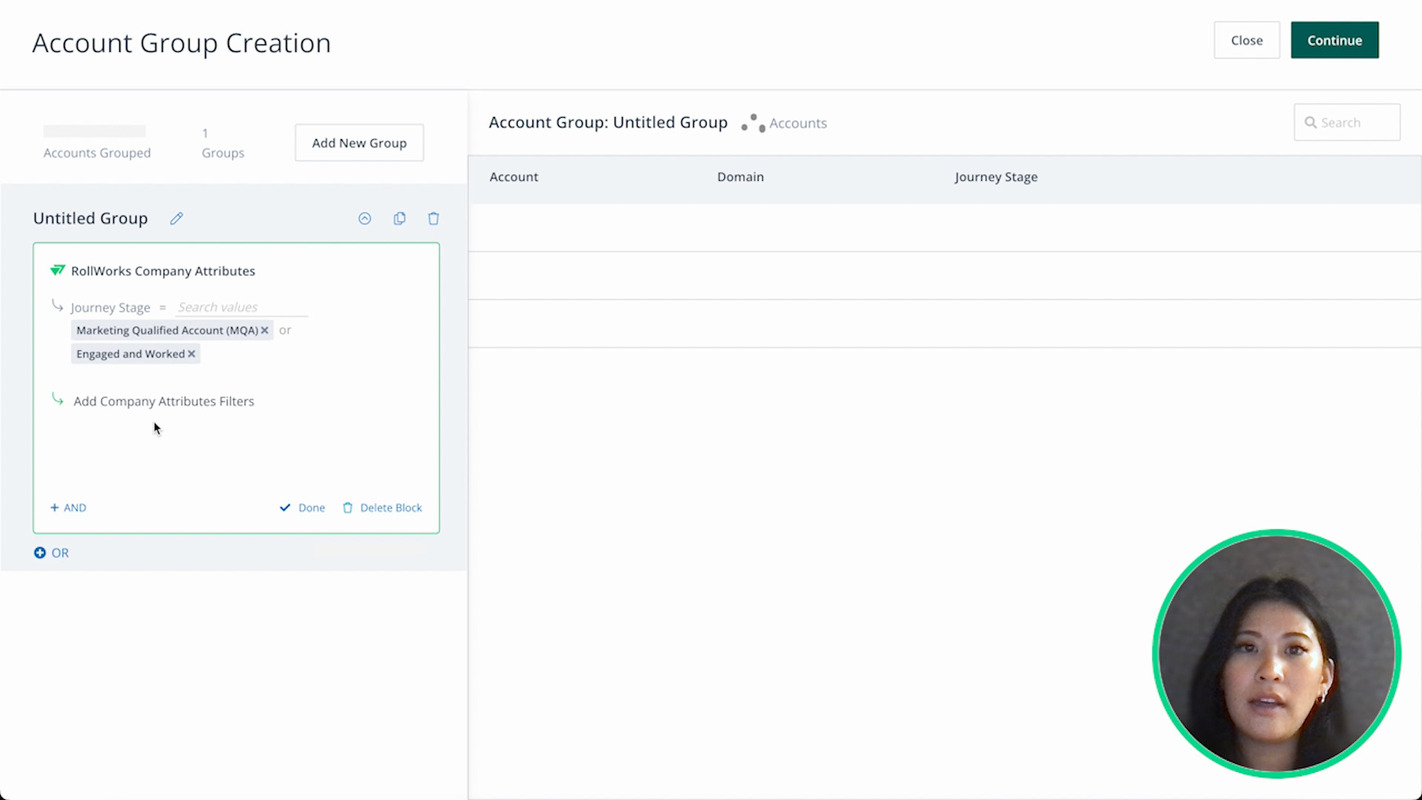Click the Continue button
The width and height of the screenshot is (1422, 800).
click(x=1334, y=40)
